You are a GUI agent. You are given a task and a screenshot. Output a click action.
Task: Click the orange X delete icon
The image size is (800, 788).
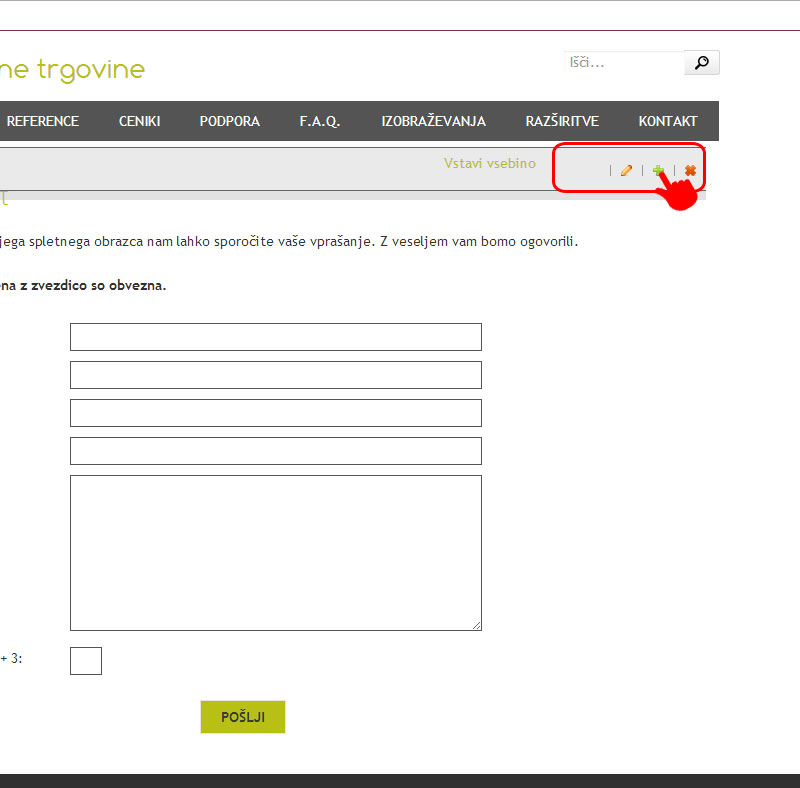tap(690, 170)
